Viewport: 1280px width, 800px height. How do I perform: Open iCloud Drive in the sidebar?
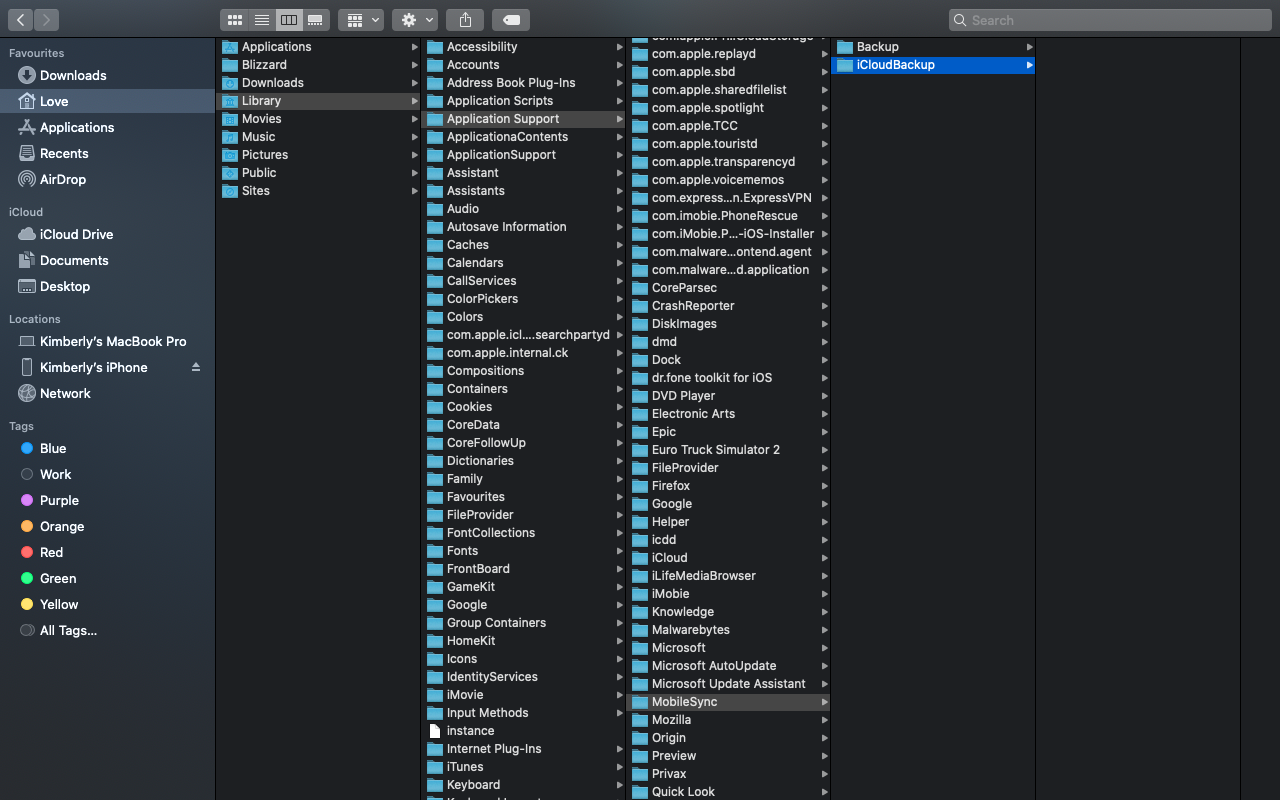point(107,234)
